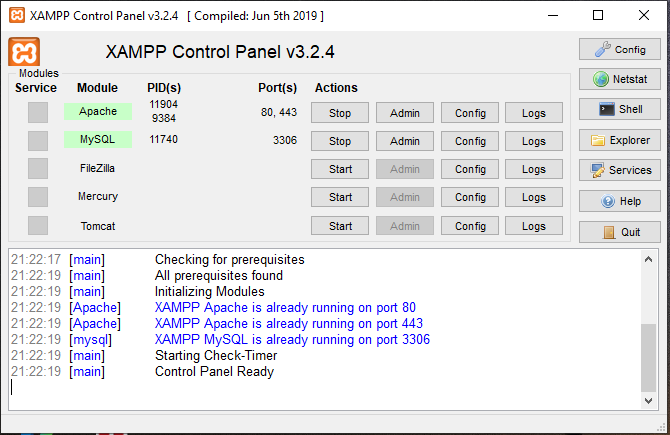The image size is (670, 435).
Task: Open the MySQL Config menu
Action: tap(470, 141)
